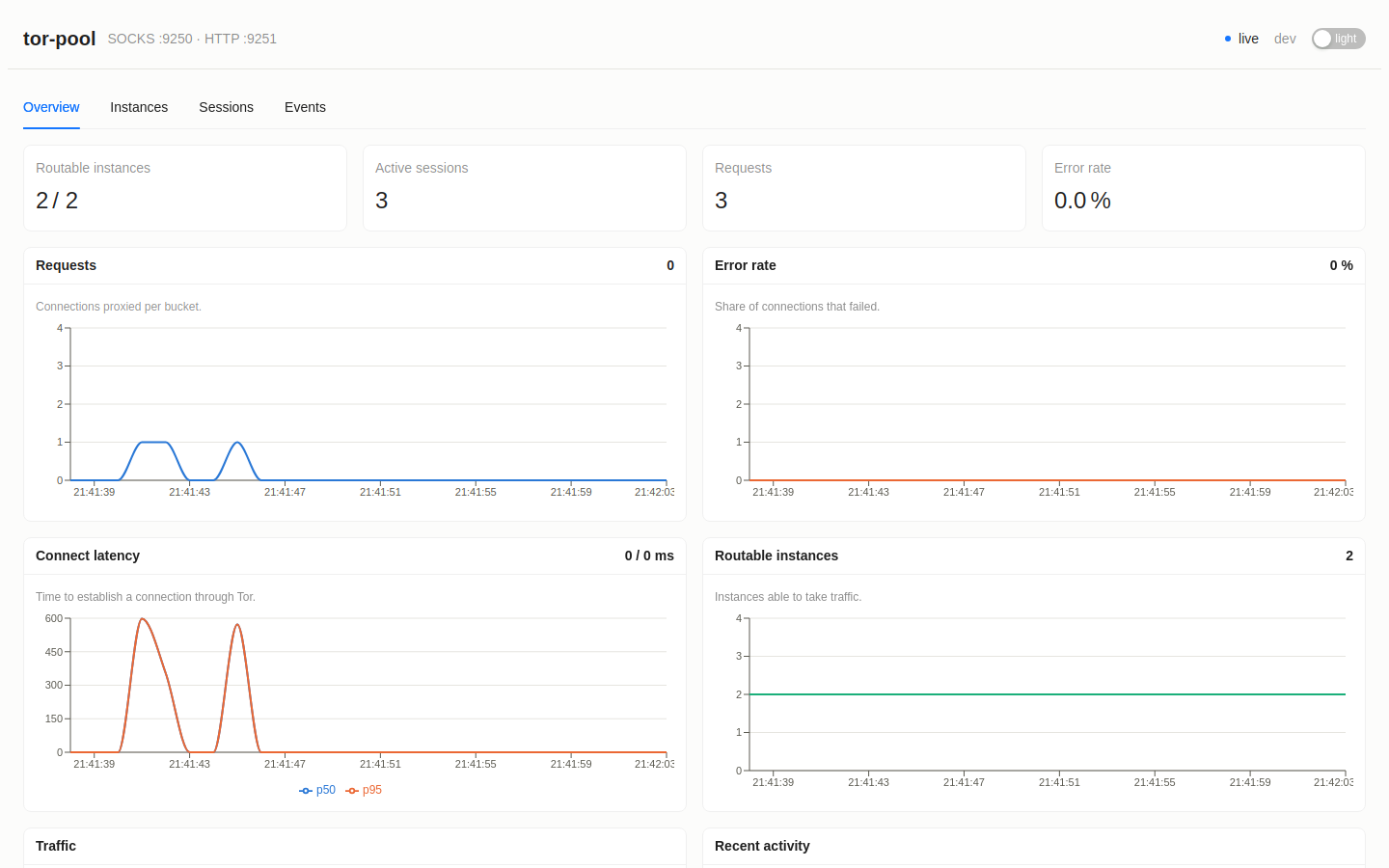Image resolution: width=1389 pixels, height=868 pixels.
Task: Click 'Time to establish a connection through Tor.' text
Action: pyautogui.click(x=146, y=597)
